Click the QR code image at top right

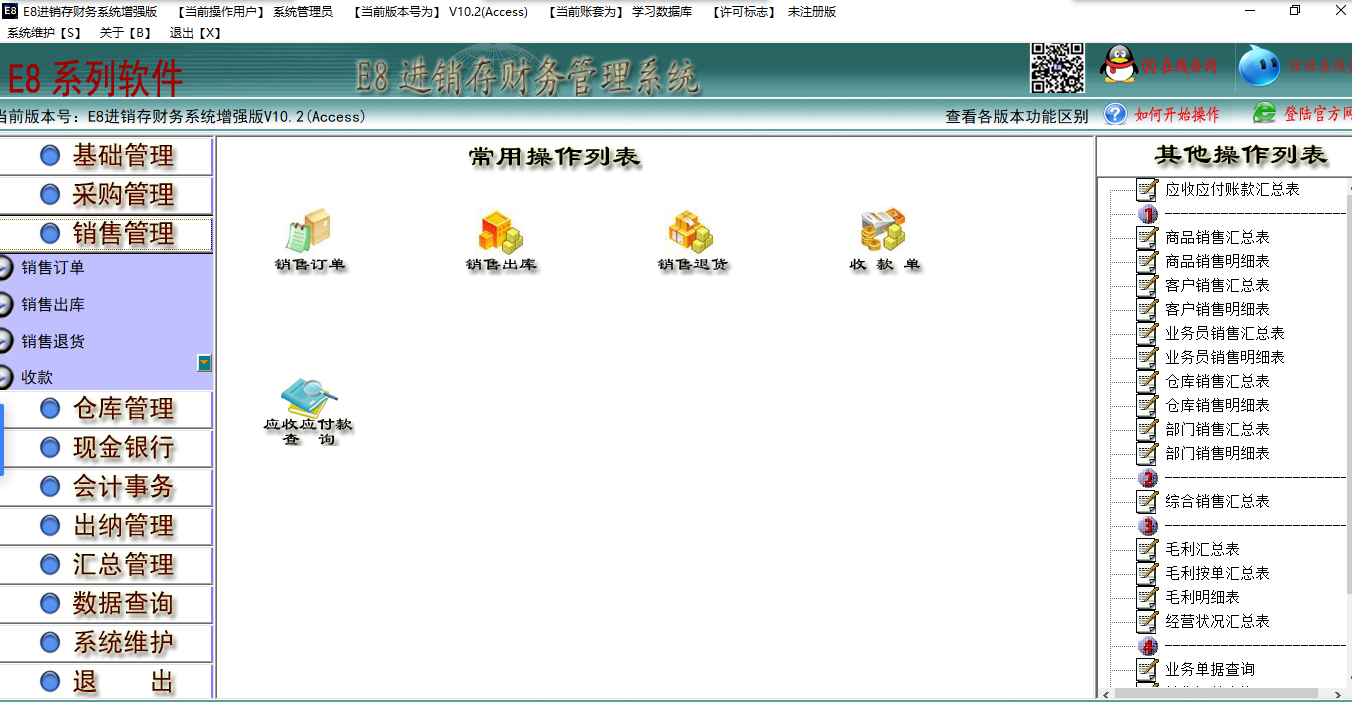1057,70
